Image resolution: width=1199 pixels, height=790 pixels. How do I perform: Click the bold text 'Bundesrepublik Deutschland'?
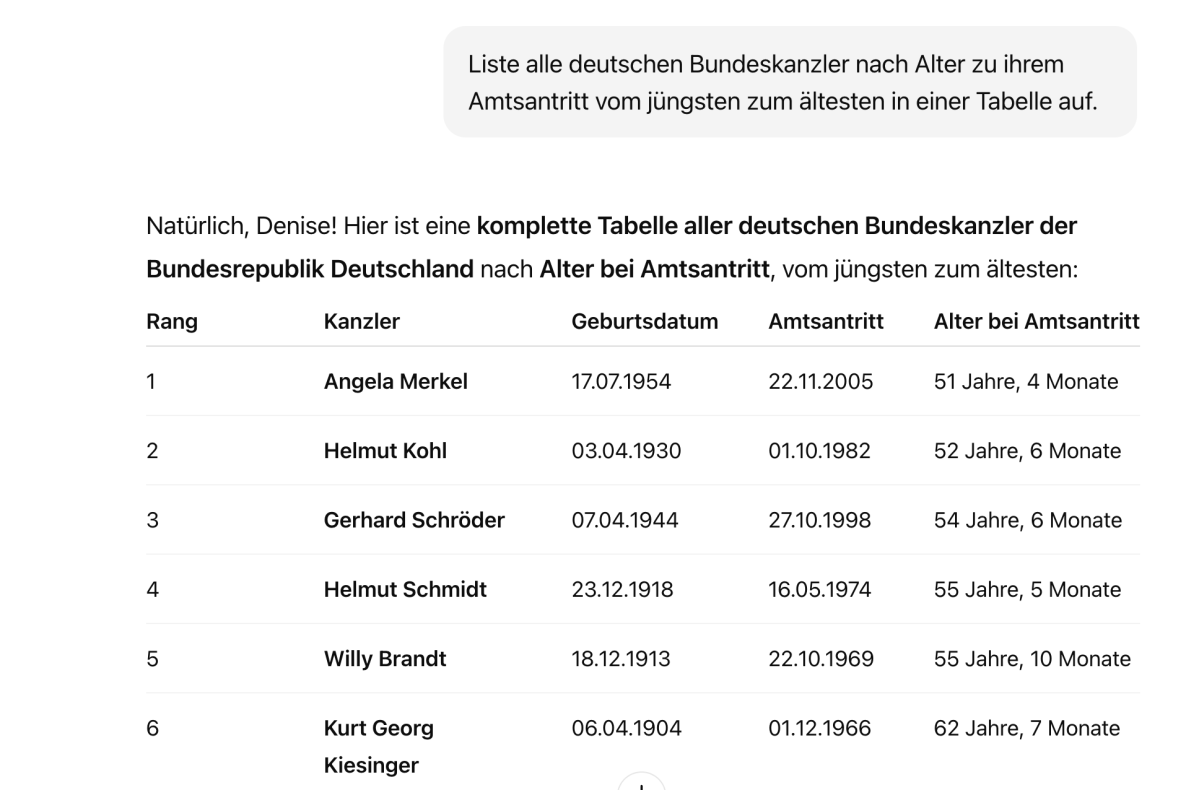tap(310, 269)
